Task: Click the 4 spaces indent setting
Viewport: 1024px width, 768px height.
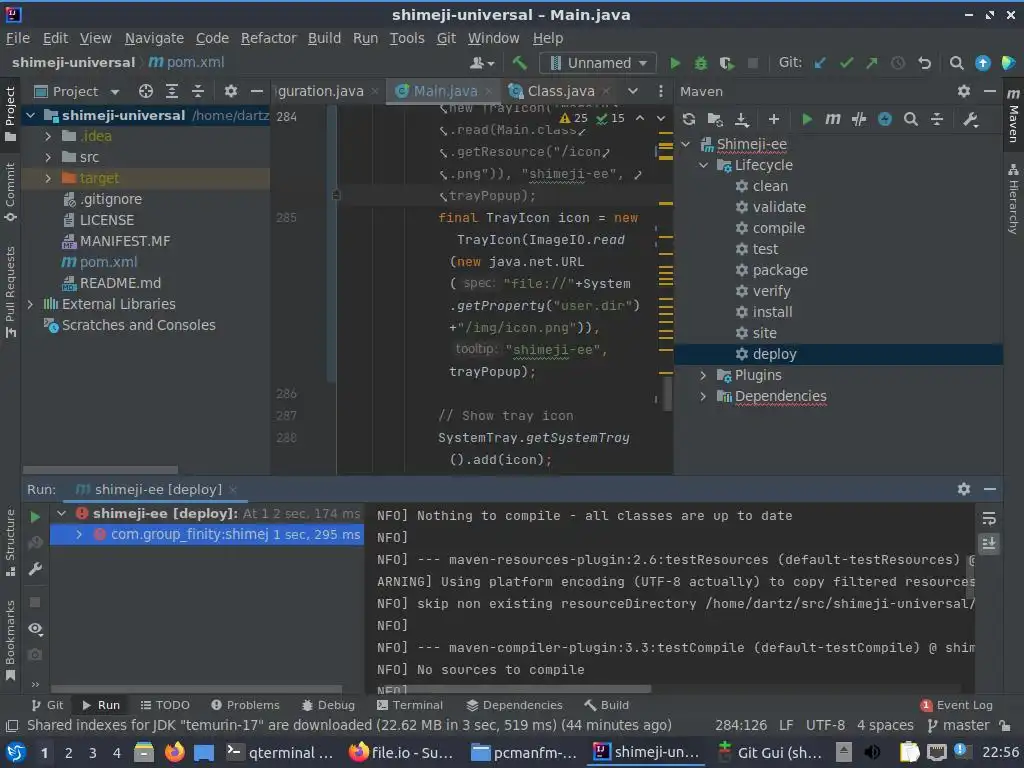Action: click(885, 726)
